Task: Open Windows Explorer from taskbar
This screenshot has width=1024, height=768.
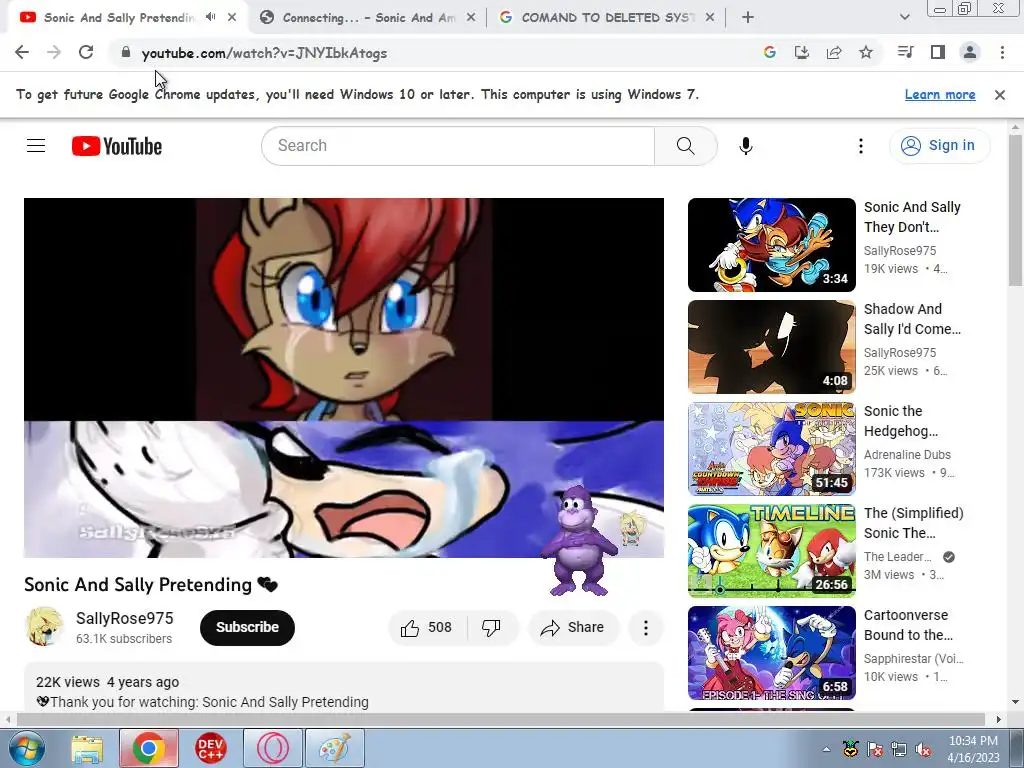Action: [x=88, y=748]
